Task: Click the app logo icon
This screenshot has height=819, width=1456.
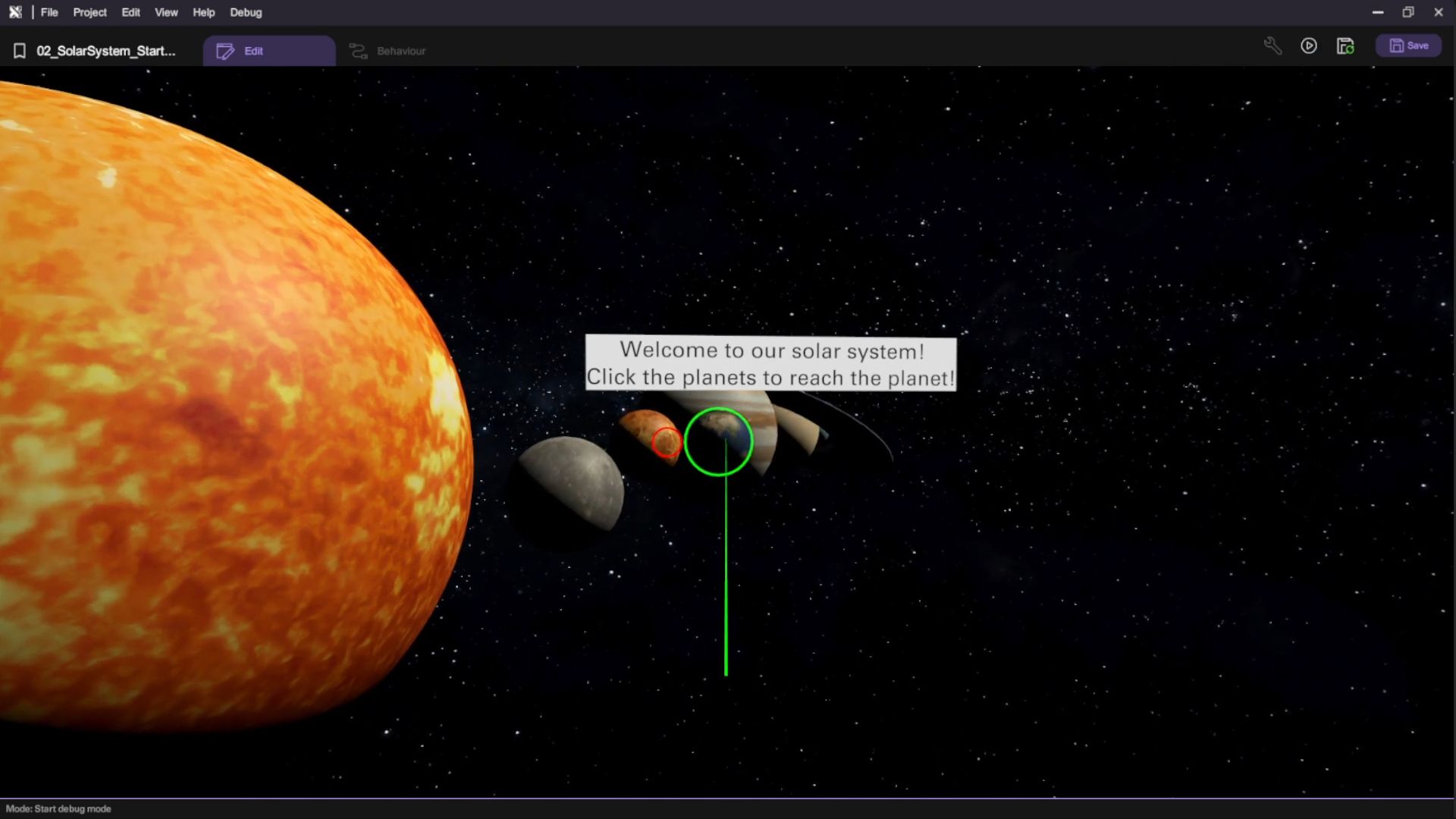Action: click(15, 12)
